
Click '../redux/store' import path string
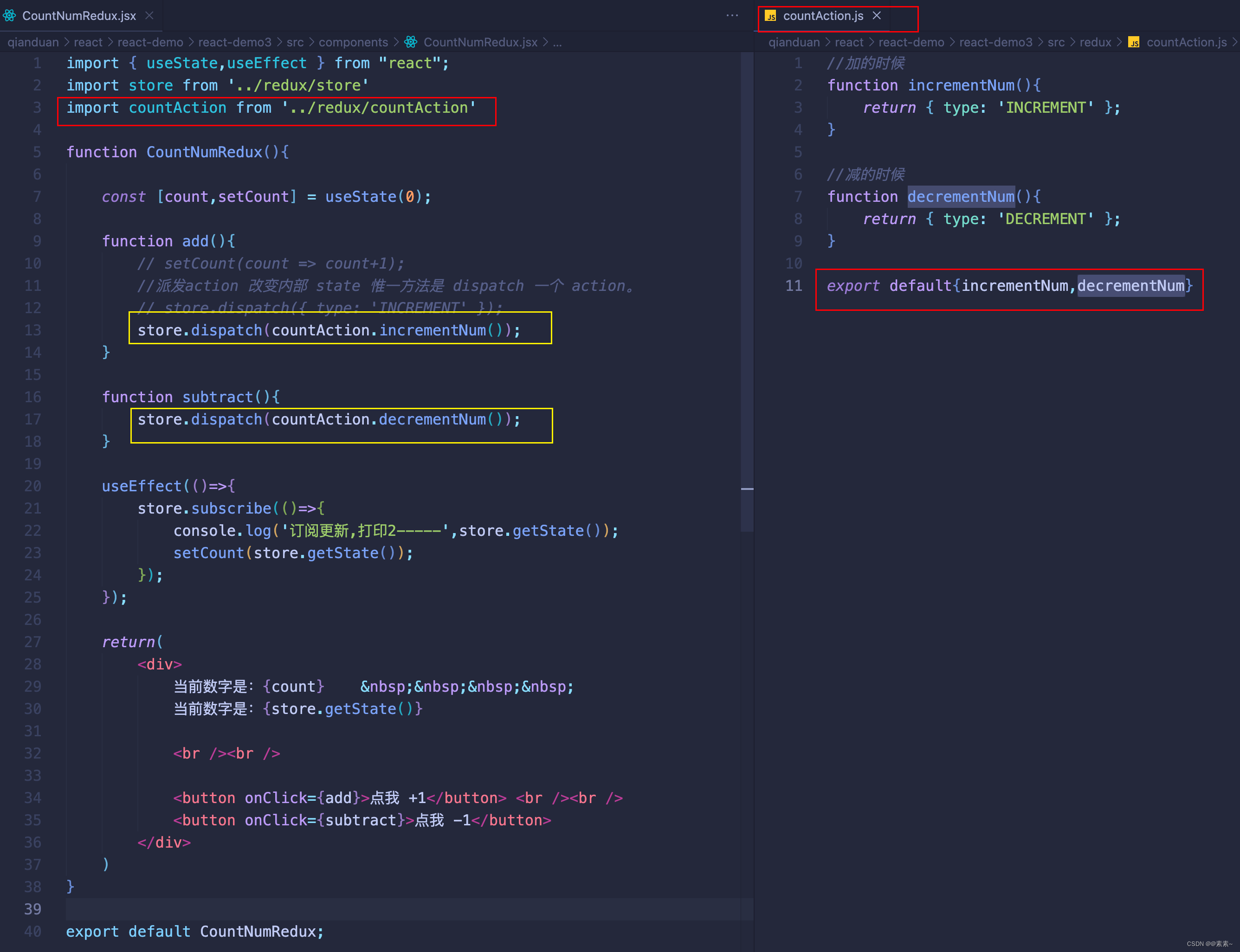tap(298, 85)
